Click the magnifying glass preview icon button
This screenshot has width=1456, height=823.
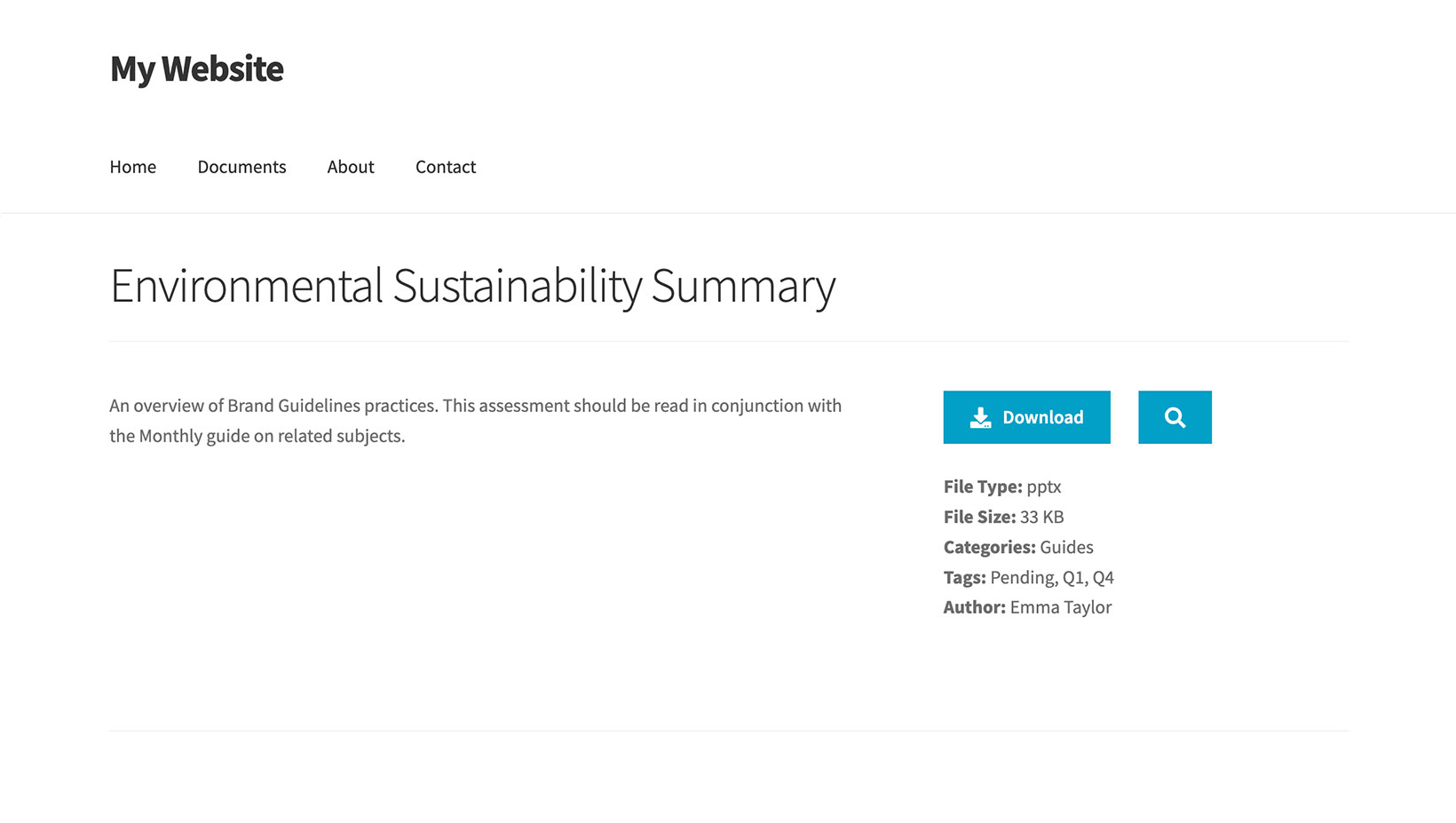pyautogui.click(x=1175, y=417)
